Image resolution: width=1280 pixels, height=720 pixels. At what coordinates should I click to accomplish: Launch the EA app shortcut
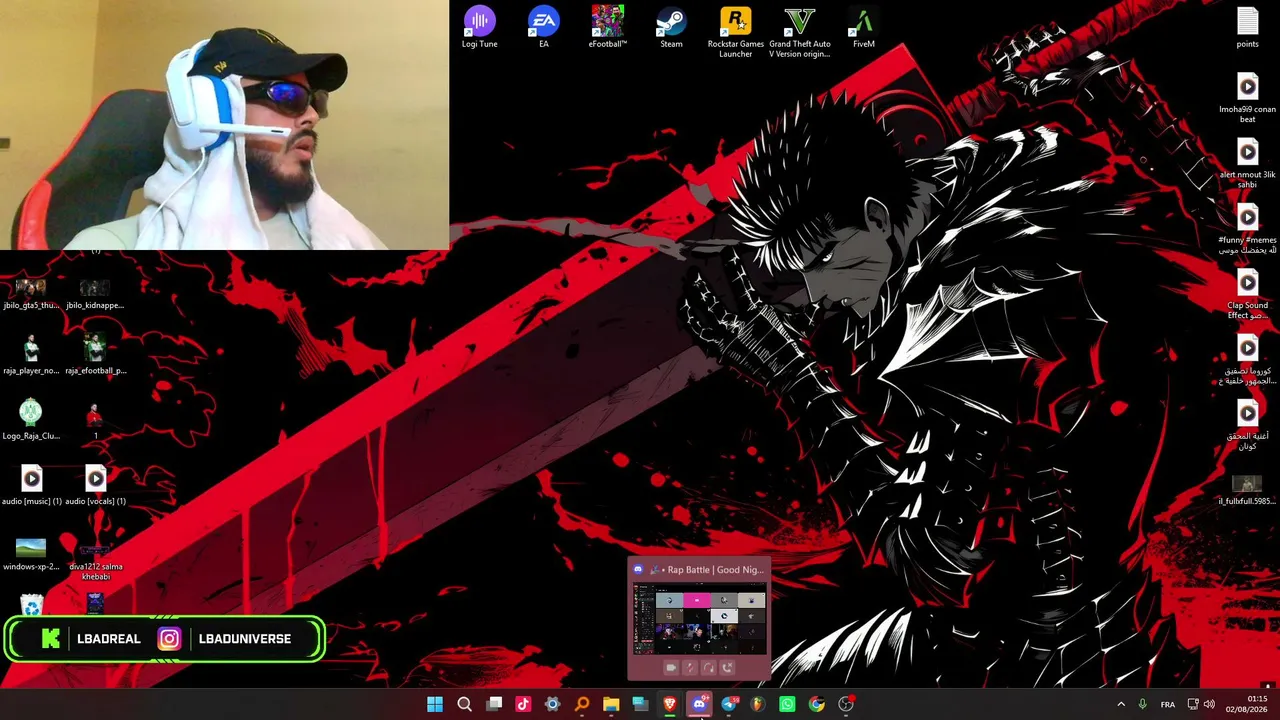point(544,27)
